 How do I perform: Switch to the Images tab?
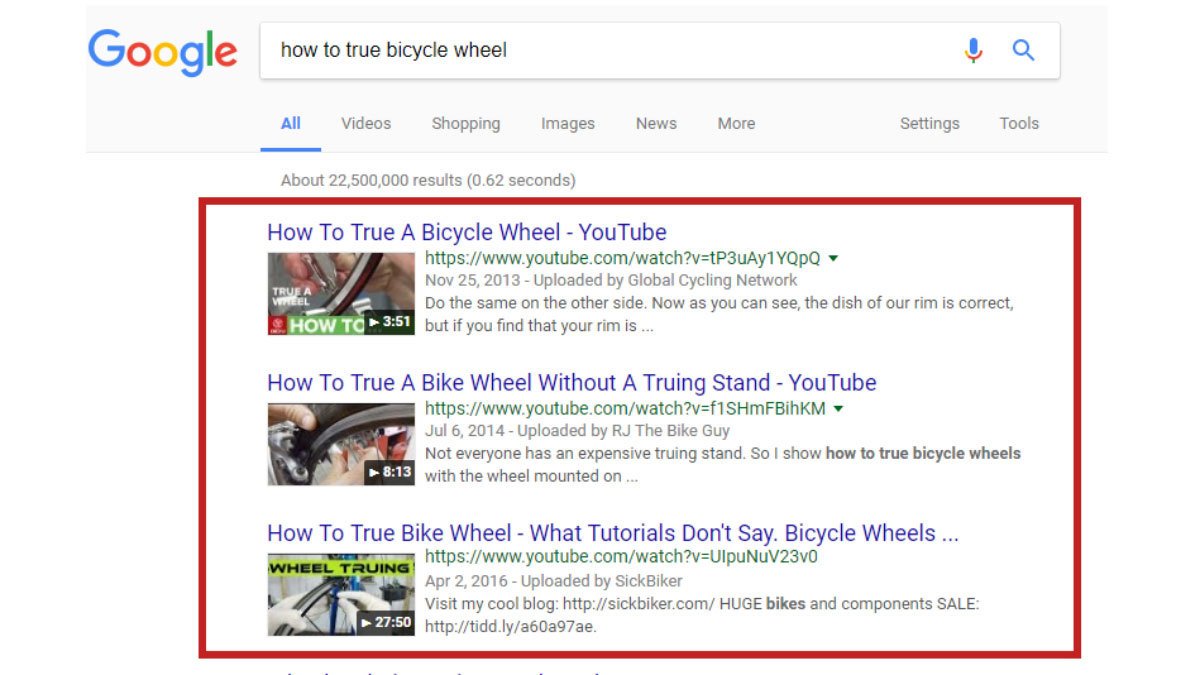567,123
